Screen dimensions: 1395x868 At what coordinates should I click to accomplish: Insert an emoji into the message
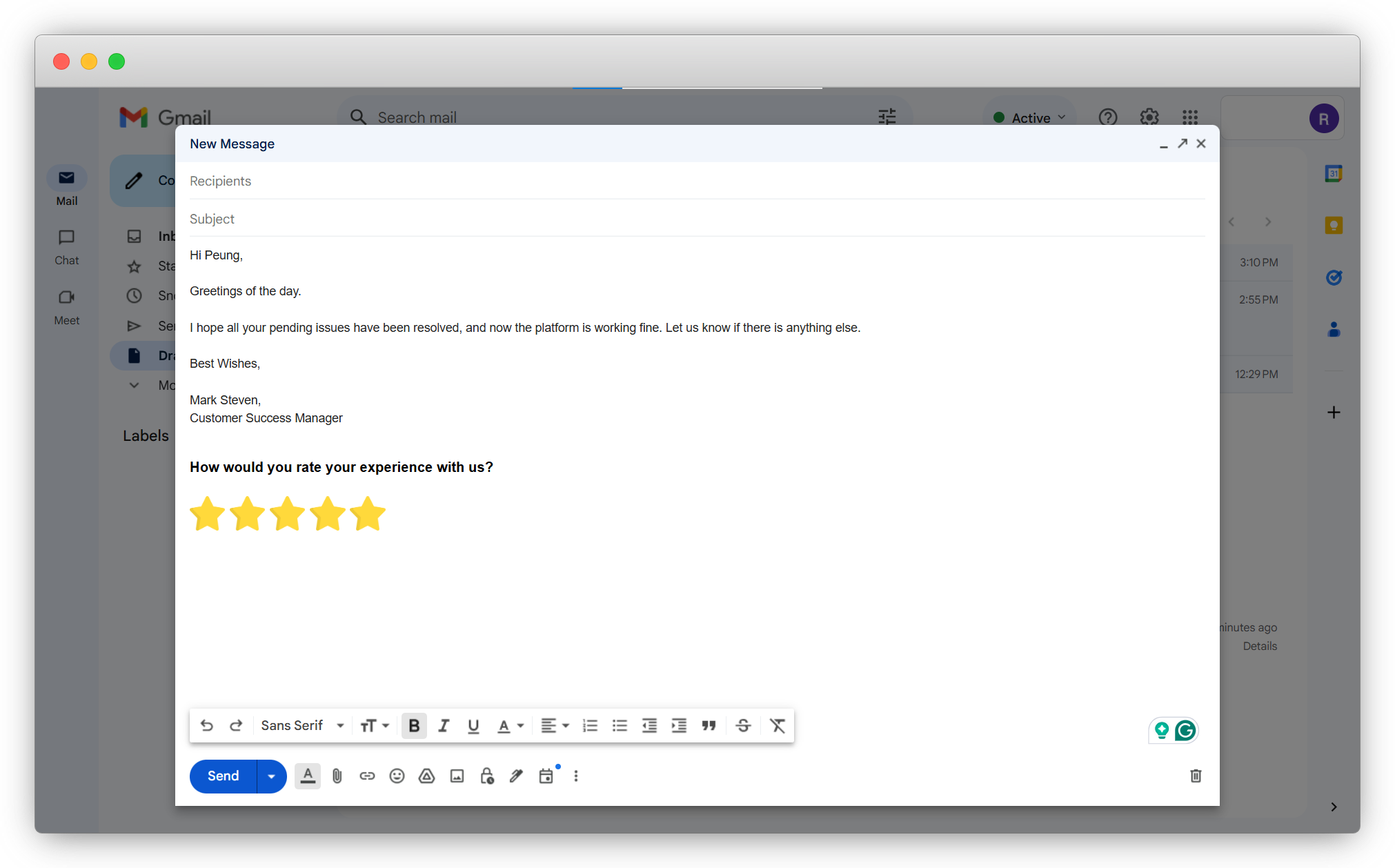[397, 776]
